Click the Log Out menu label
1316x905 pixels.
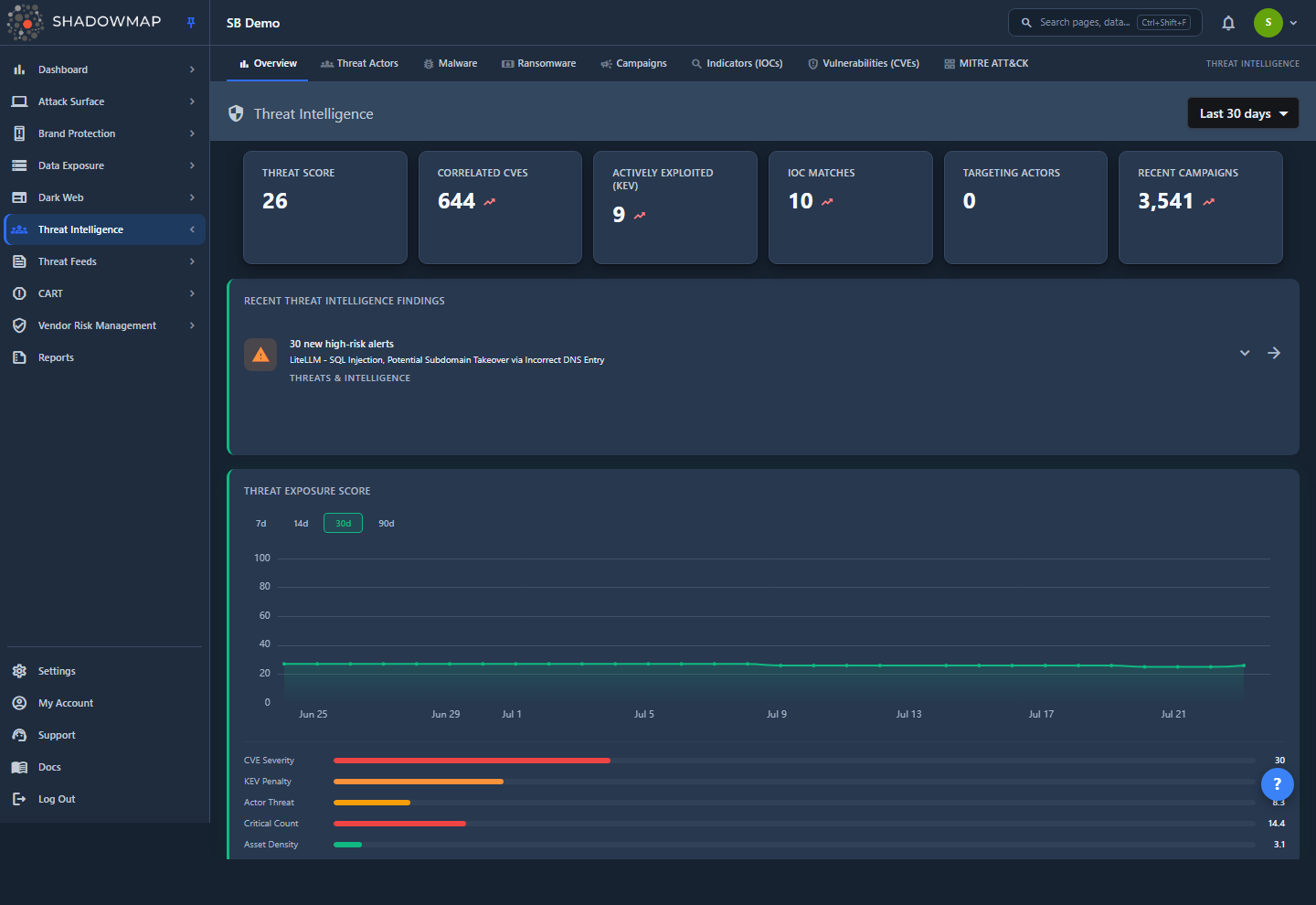[57, 799]
